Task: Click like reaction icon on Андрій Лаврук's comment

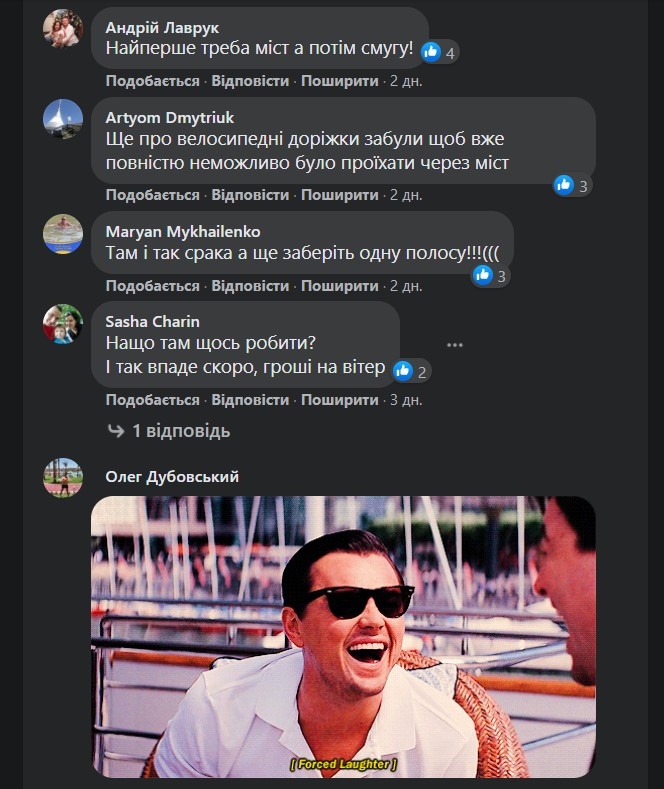Action: (432, 52)
